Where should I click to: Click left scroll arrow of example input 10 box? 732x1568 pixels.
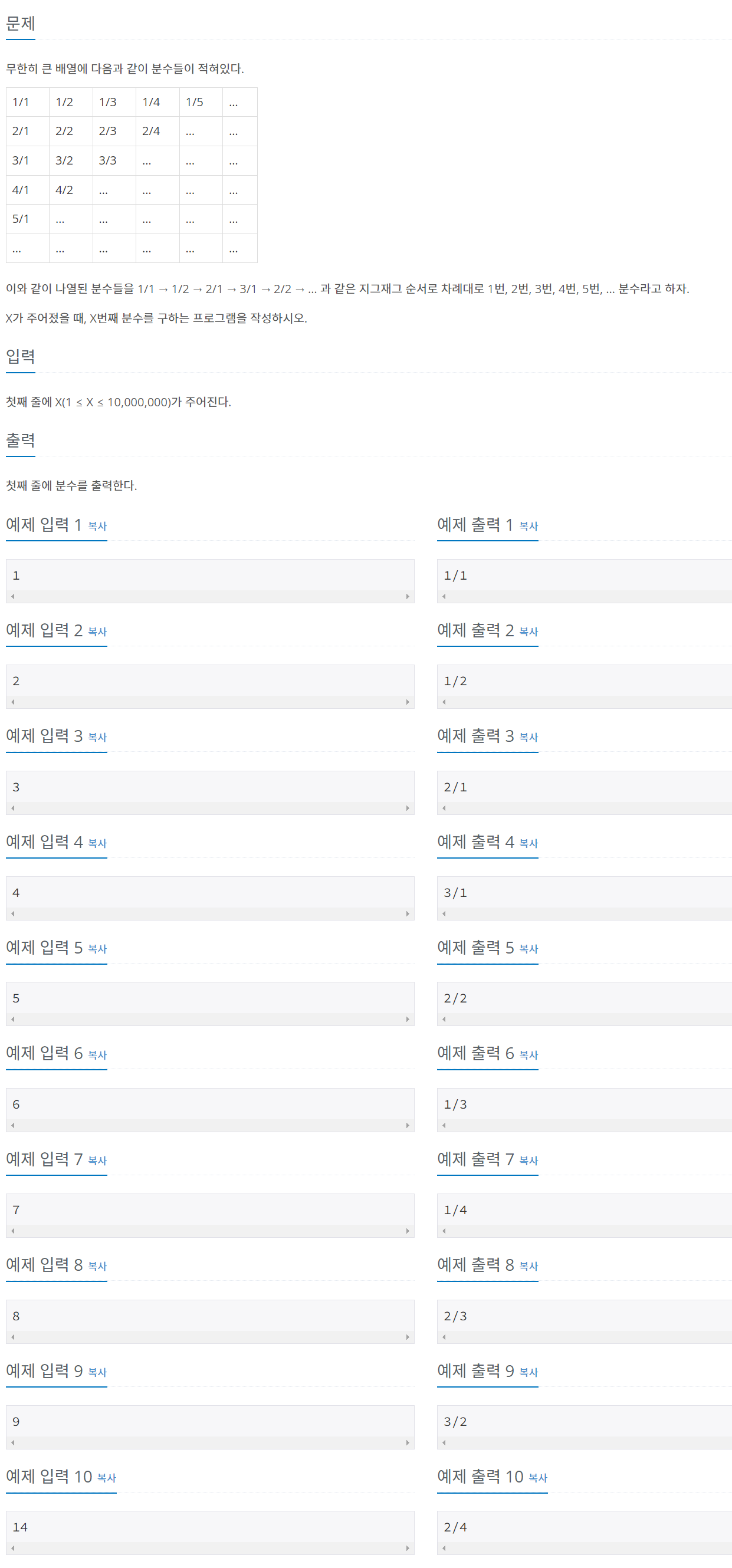[13, 1548]
